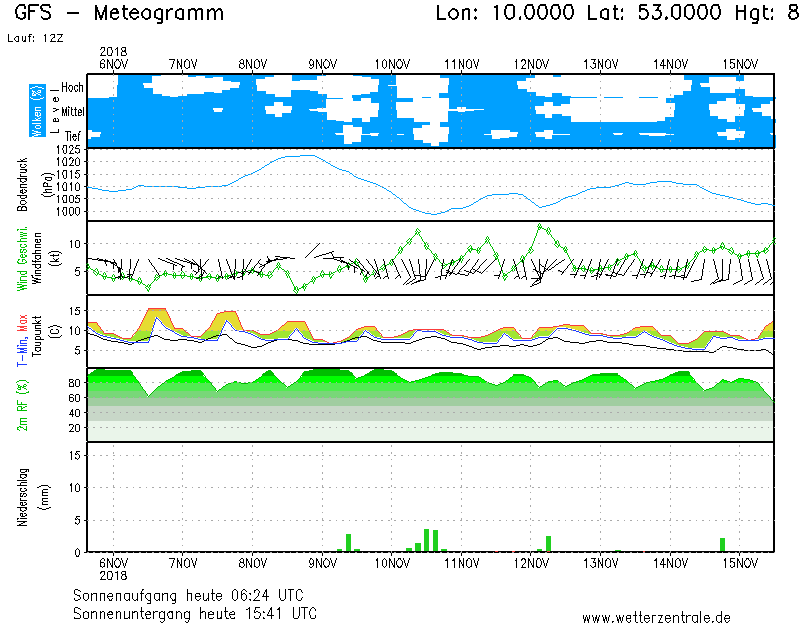Click the blue Wolken (%) axis label

(37, 110)
